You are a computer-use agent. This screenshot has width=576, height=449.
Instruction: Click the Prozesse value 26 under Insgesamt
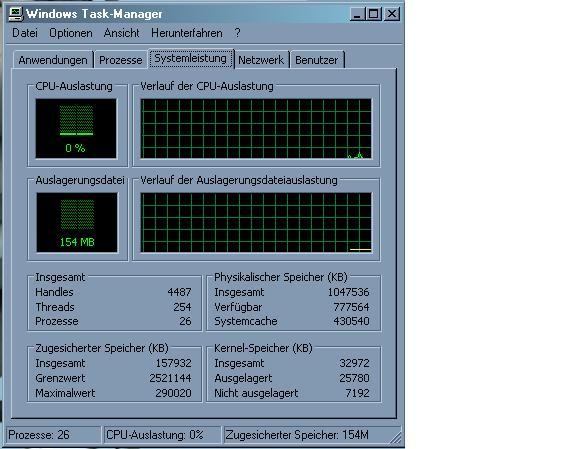(185, 321)
